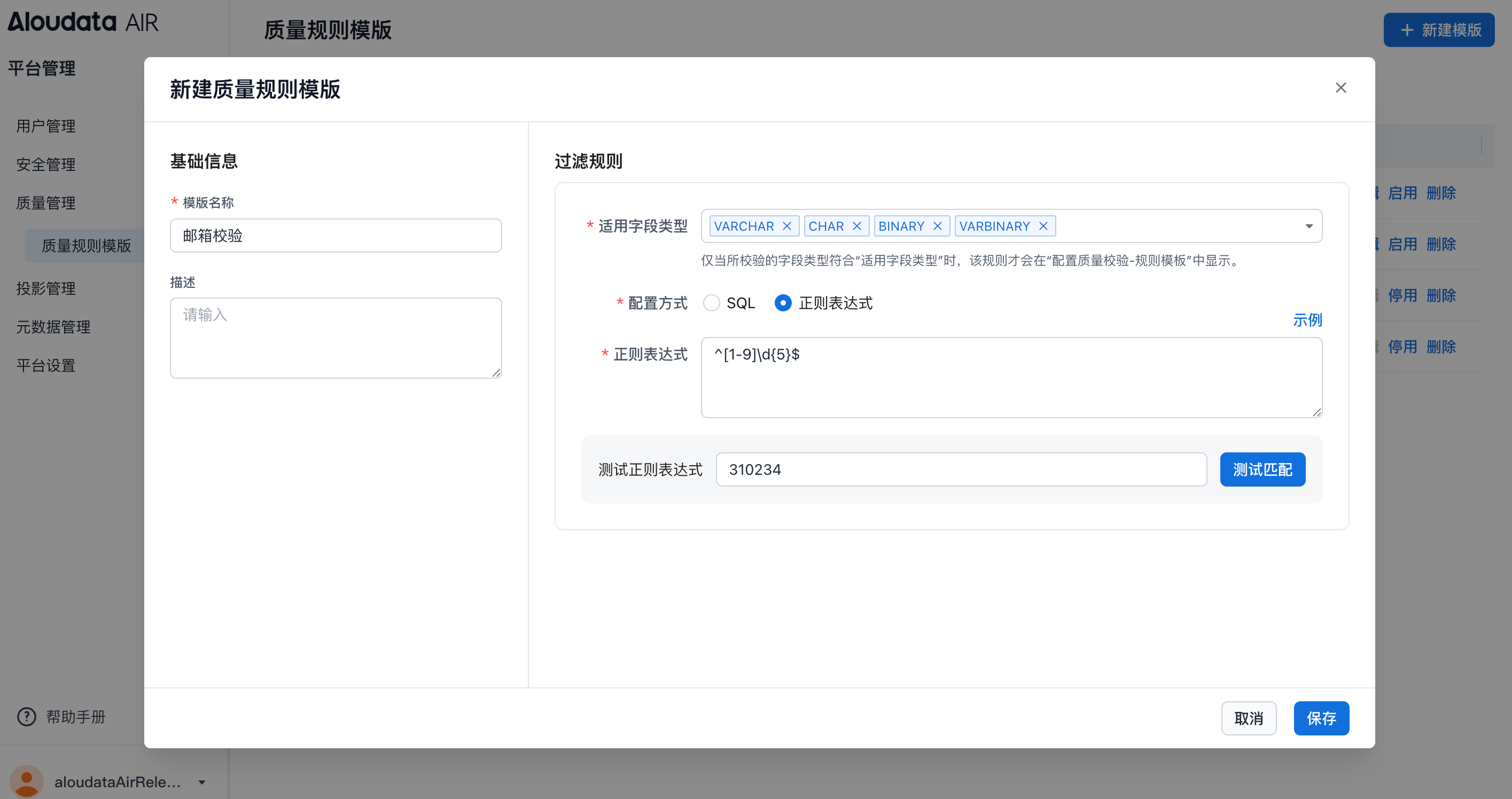This screenshot has width=1512, height=799.
Task: Click the 描述 description input area
Action: coord(335,338)
